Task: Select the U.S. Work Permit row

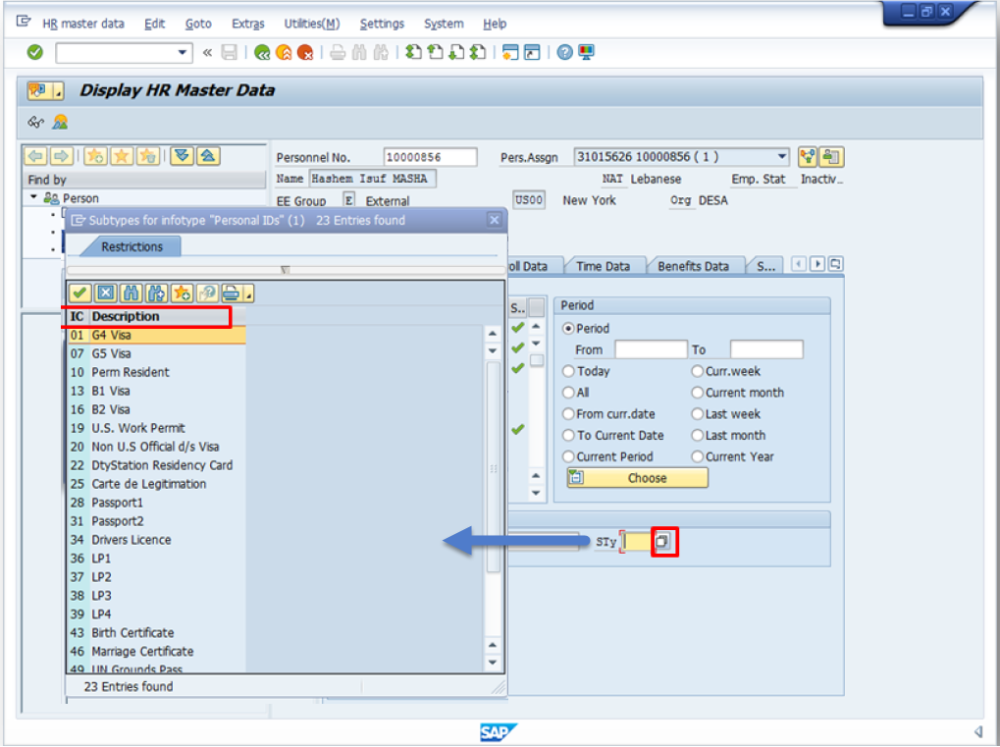Action: pyautogui.click(x=156, y=428)
